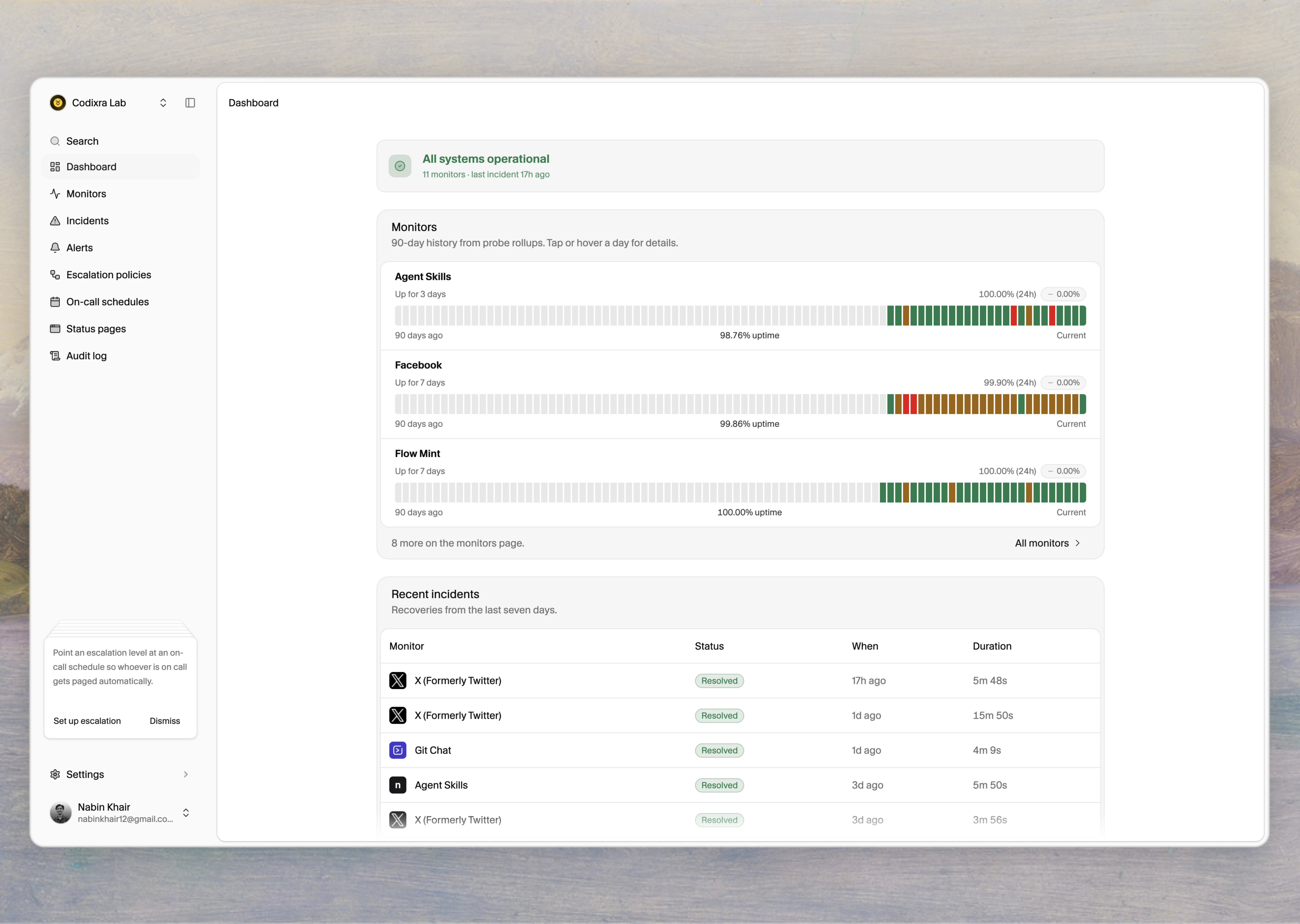Screen dimensions: 1300x924
Task: Click the Agent Skills incident icon
Action: tap(398, 785)
